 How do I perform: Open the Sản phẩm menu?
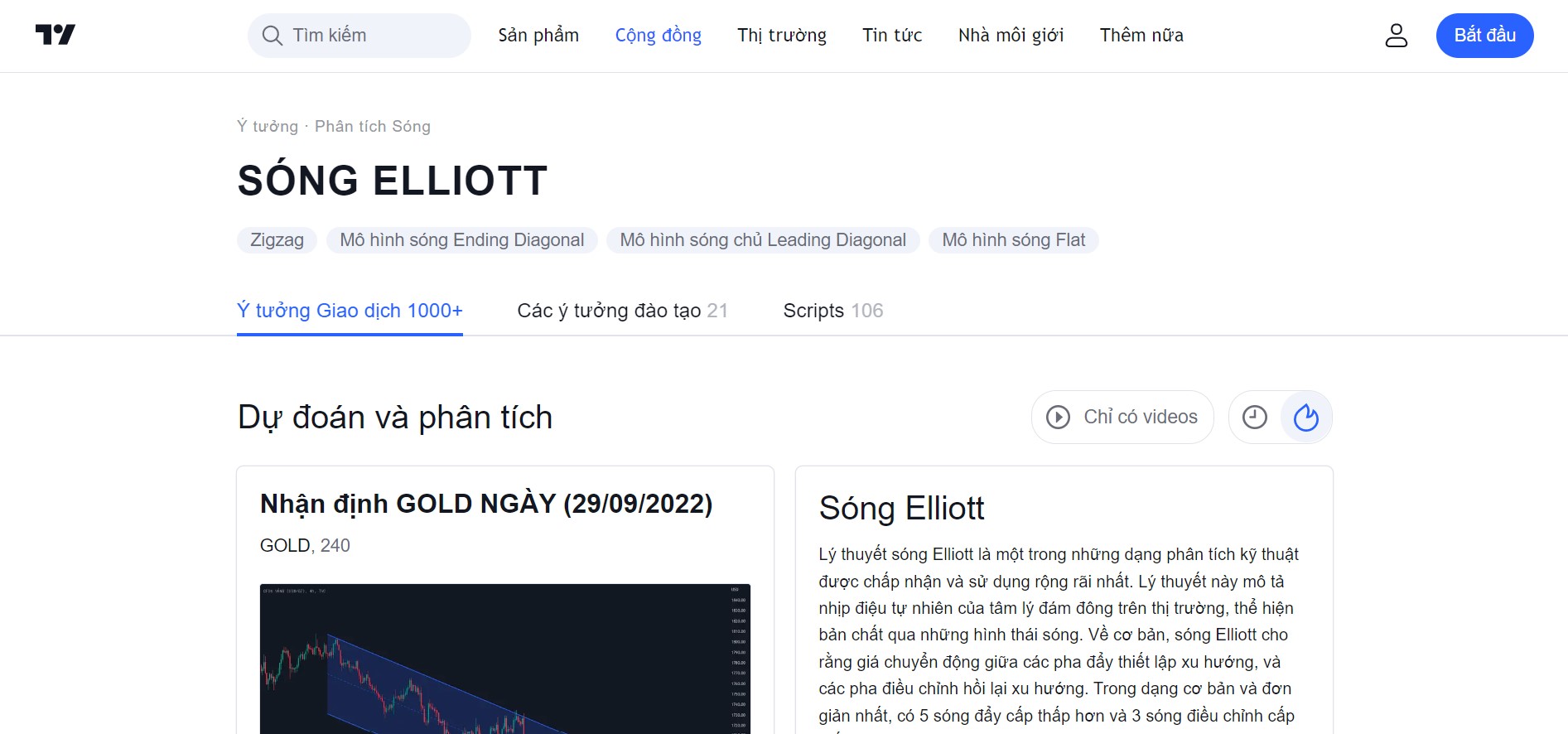coord(538,36)
